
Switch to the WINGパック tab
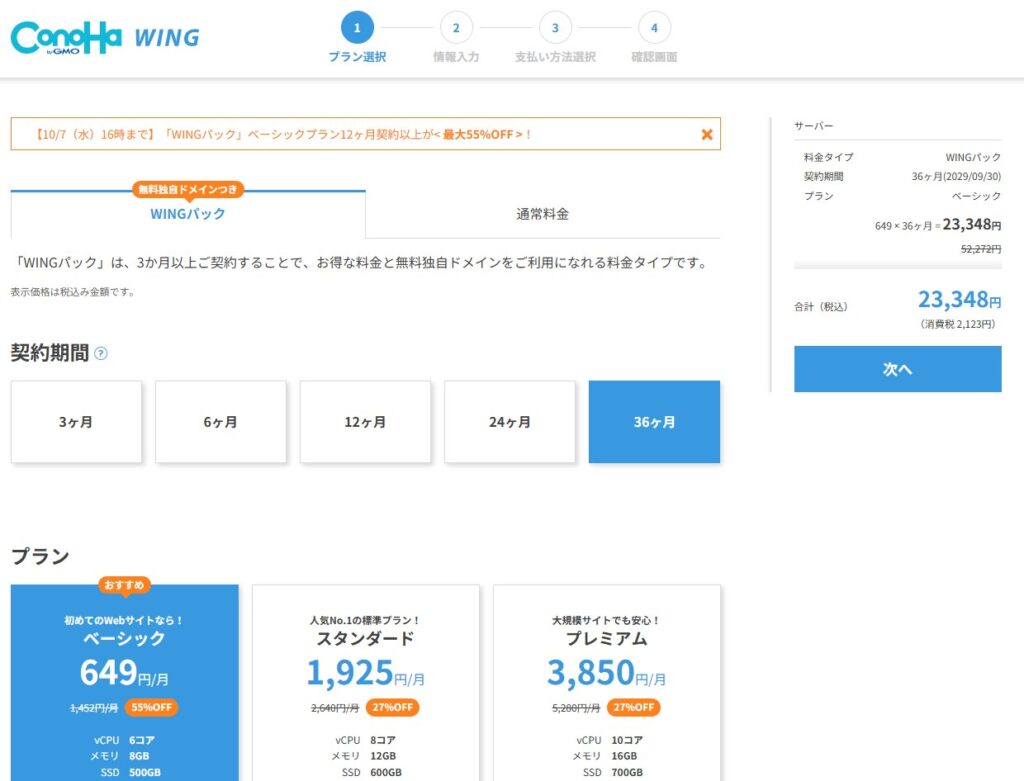pyautogui.click(x=188, y=214)
